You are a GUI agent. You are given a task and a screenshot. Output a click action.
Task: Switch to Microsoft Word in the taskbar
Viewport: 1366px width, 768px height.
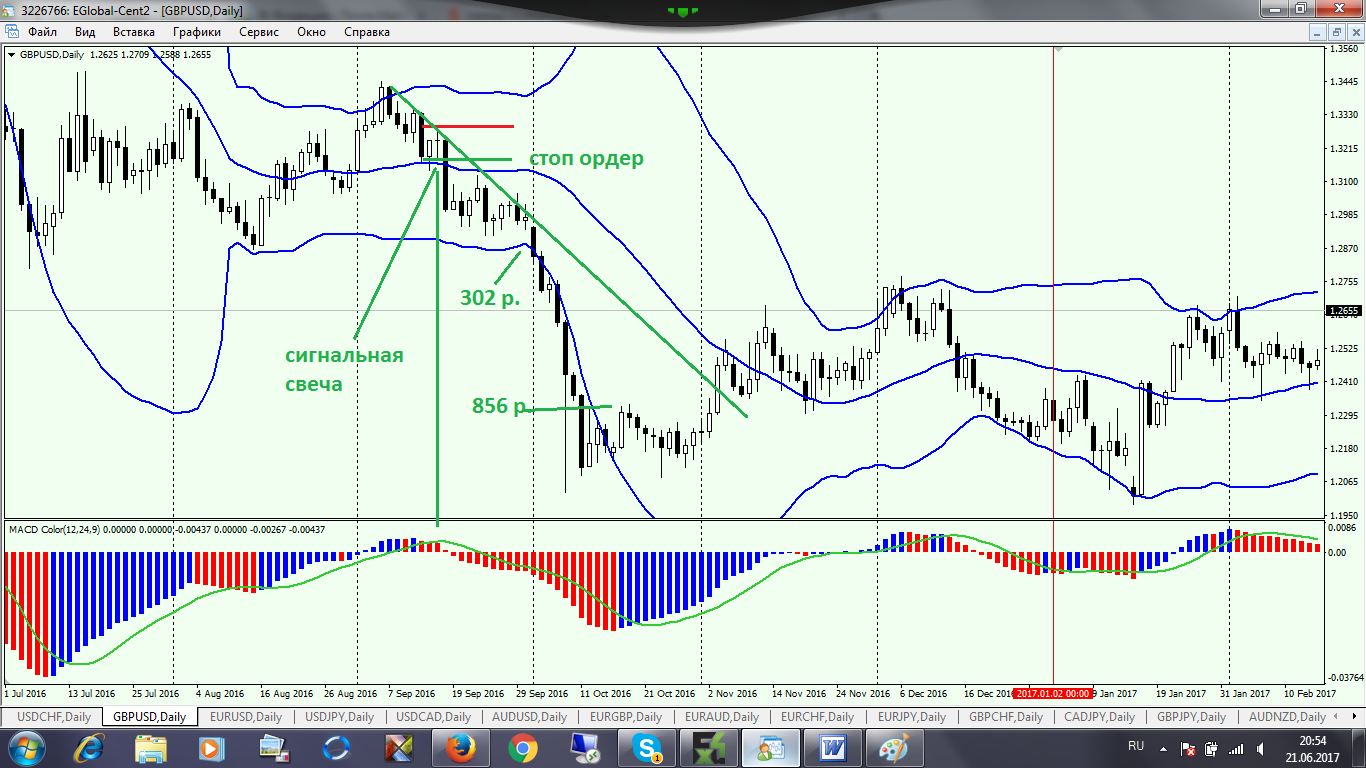click(x=833, y=747)
